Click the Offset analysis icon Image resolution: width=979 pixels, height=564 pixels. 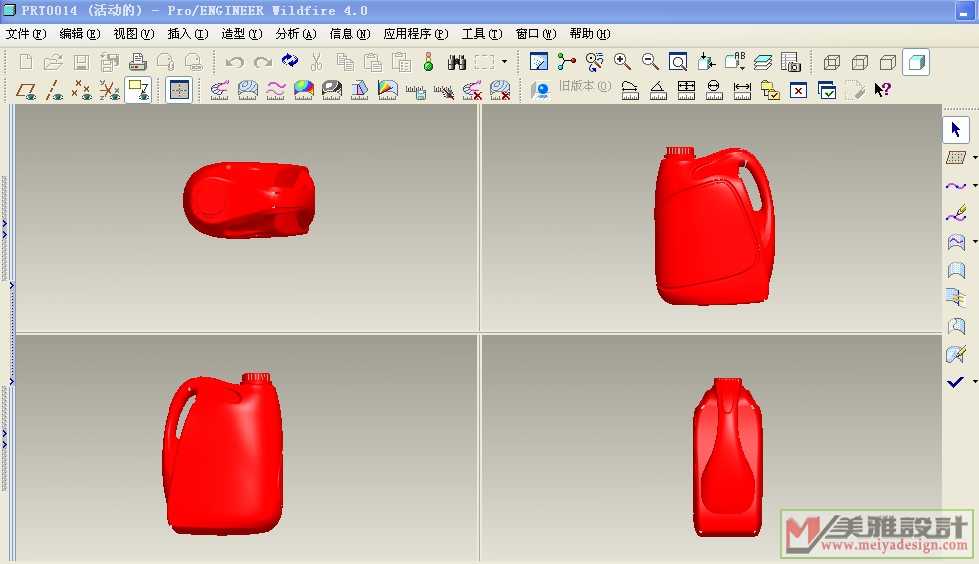coord(275,90)
